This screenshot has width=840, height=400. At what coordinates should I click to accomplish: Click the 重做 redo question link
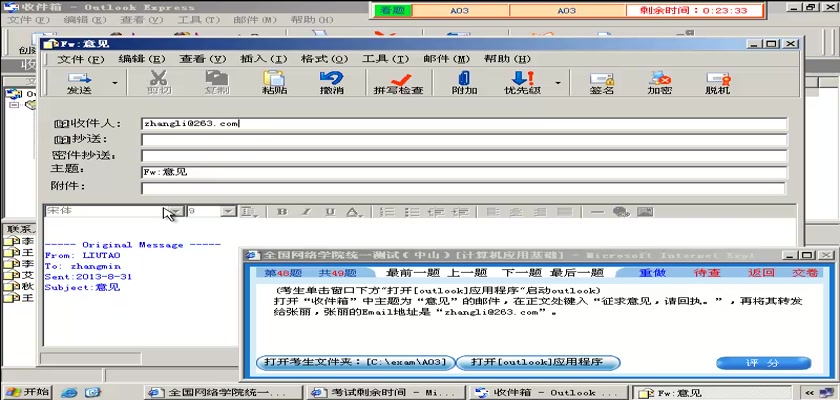[652, 273]
